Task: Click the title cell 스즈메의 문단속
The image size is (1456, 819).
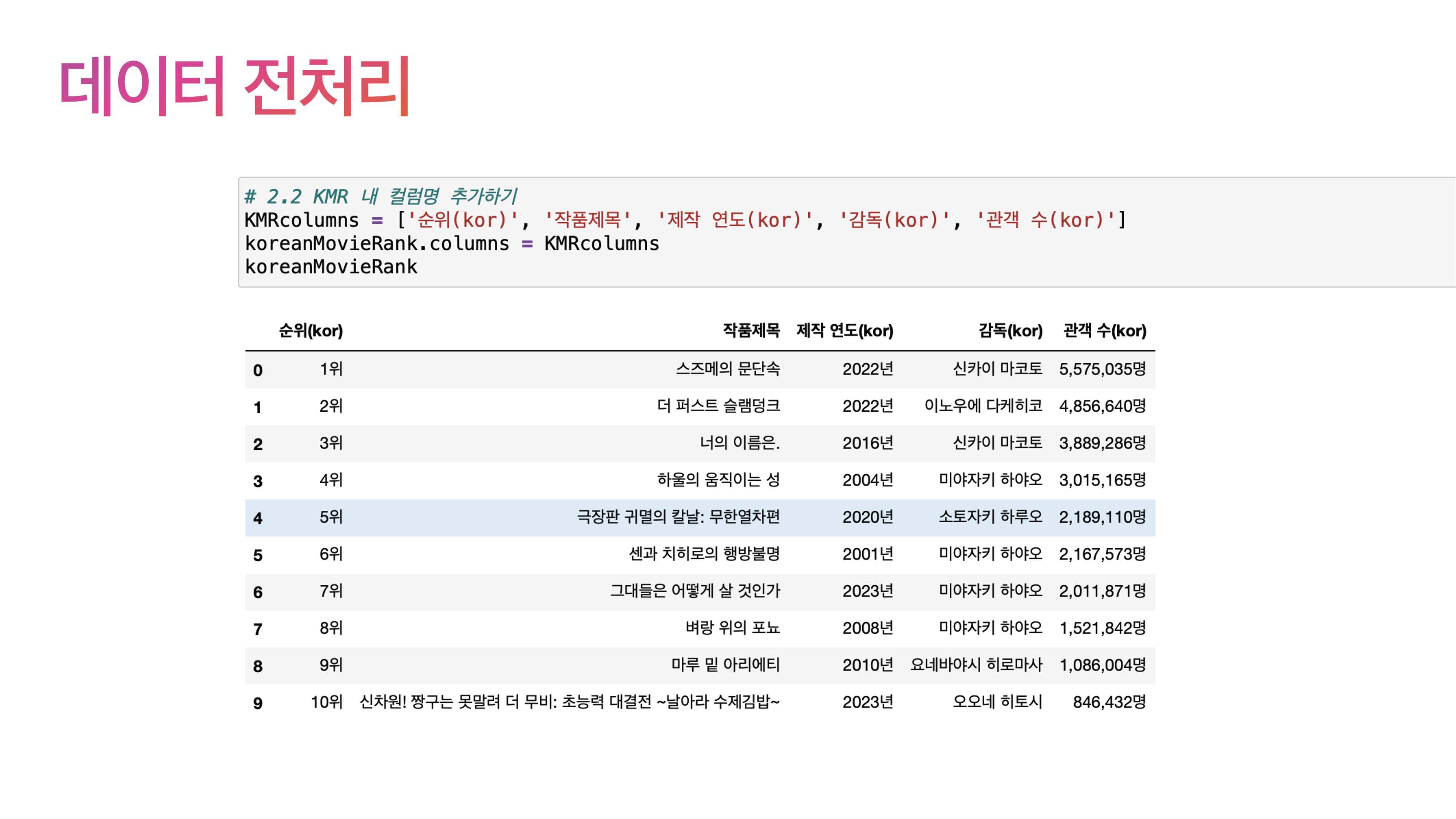Action: pyautogui.click(x=727, y=369)
